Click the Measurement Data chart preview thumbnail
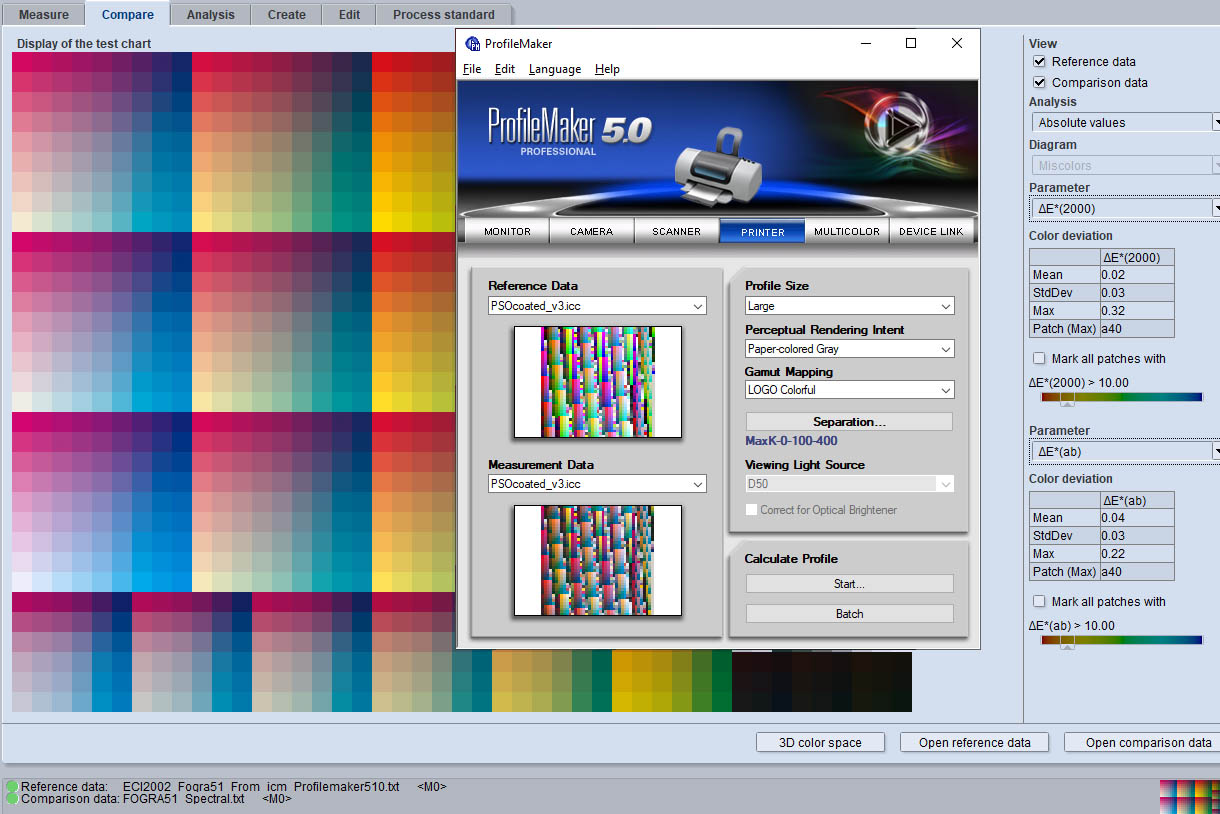This screenshot has height=814, width=1220. click(x=597, y=560)
